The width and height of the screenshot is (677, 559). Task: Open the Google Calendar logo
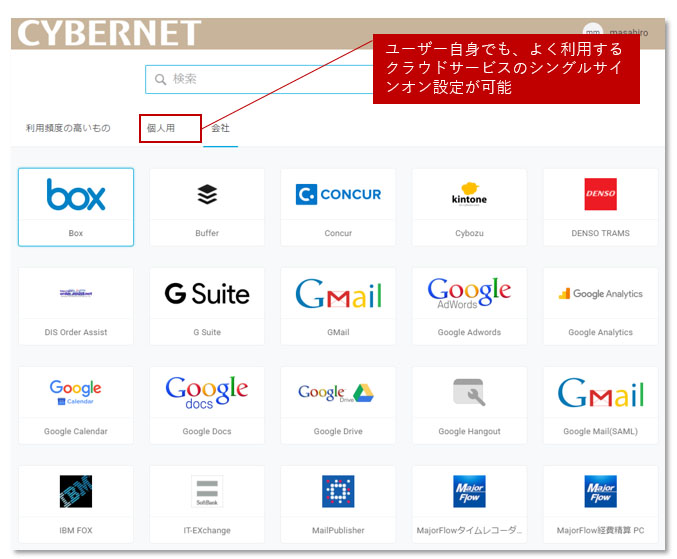(x=76, y=392)
